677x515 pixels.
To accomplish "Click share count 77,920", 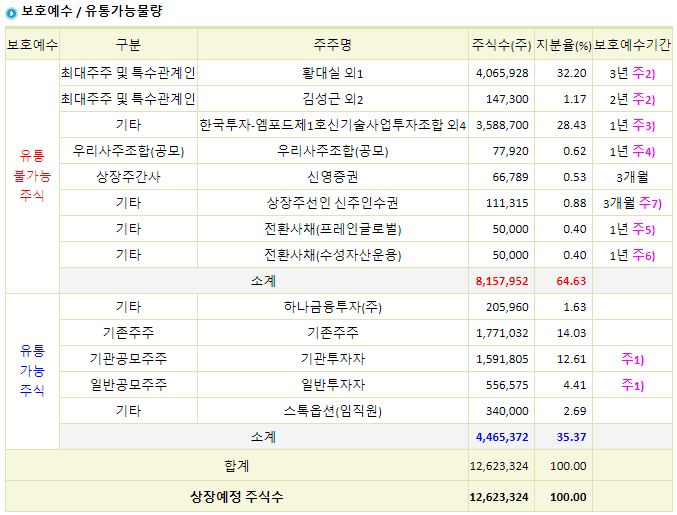I will click(x=510, y=151).
